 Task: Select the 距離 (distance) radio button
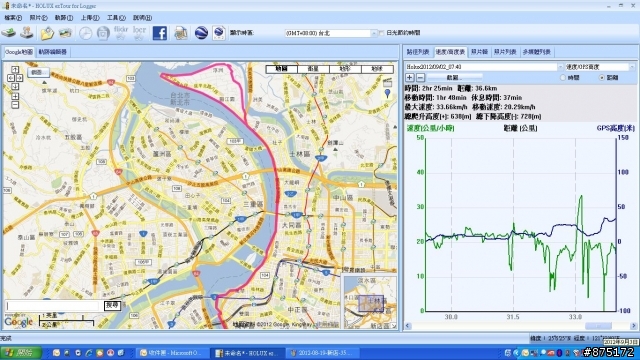click(x=601, y=78)
